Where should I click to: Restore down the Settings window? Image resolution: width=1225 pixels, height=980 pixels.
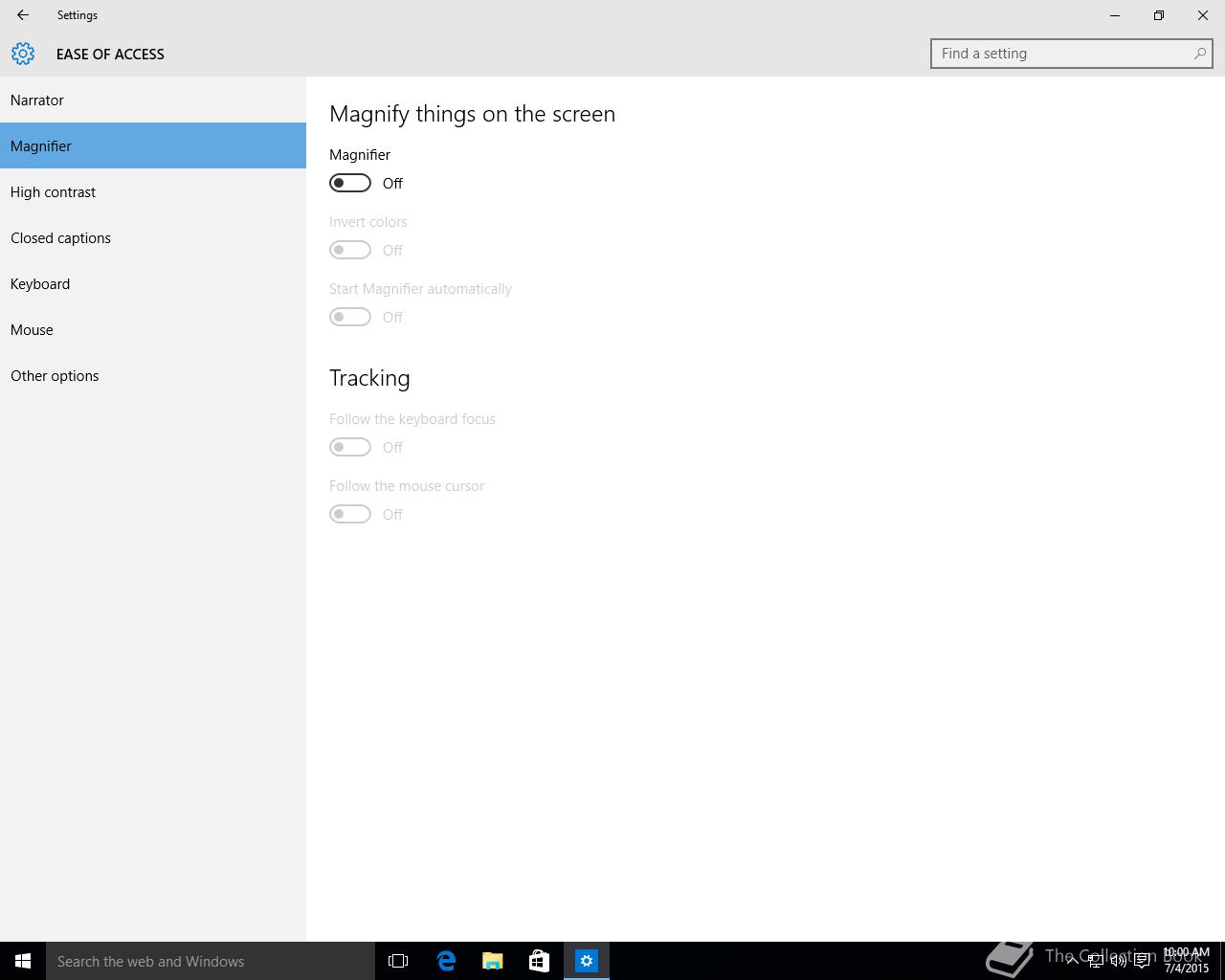(1159, 15)
